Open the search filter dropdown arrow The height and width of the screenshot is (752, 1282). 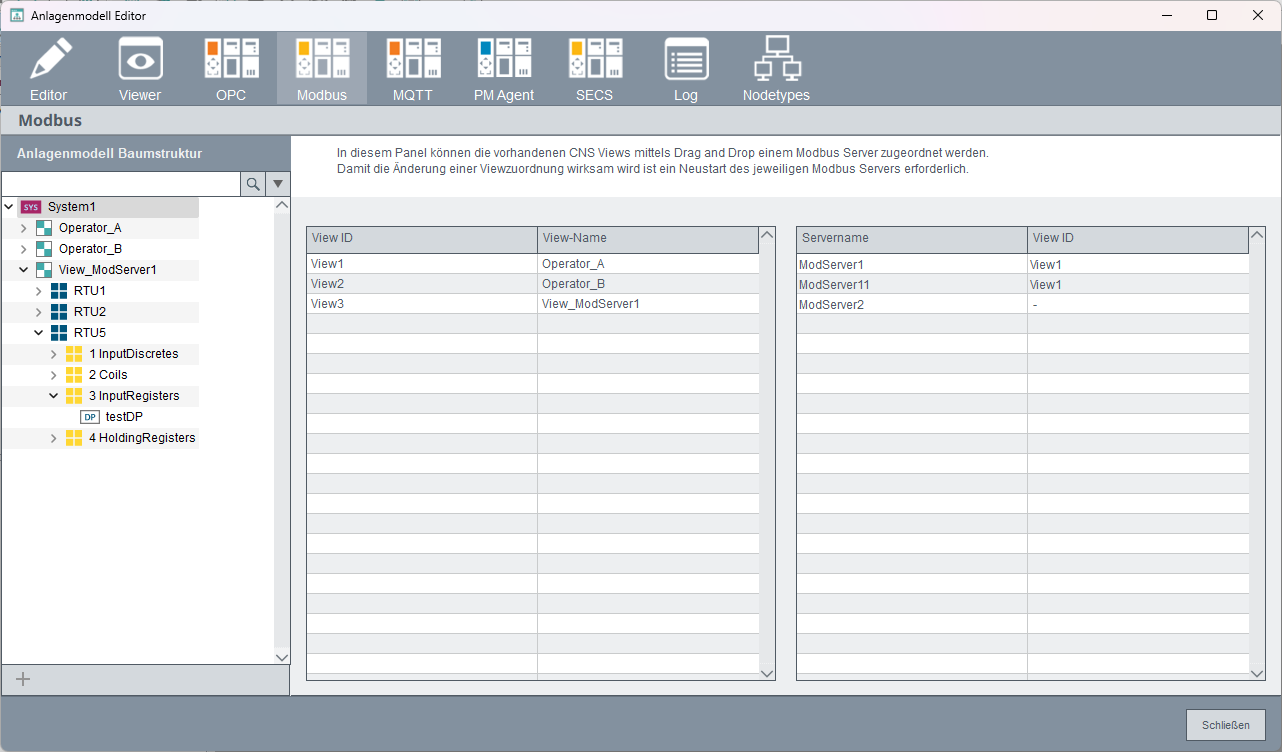[x=278, y=184]
